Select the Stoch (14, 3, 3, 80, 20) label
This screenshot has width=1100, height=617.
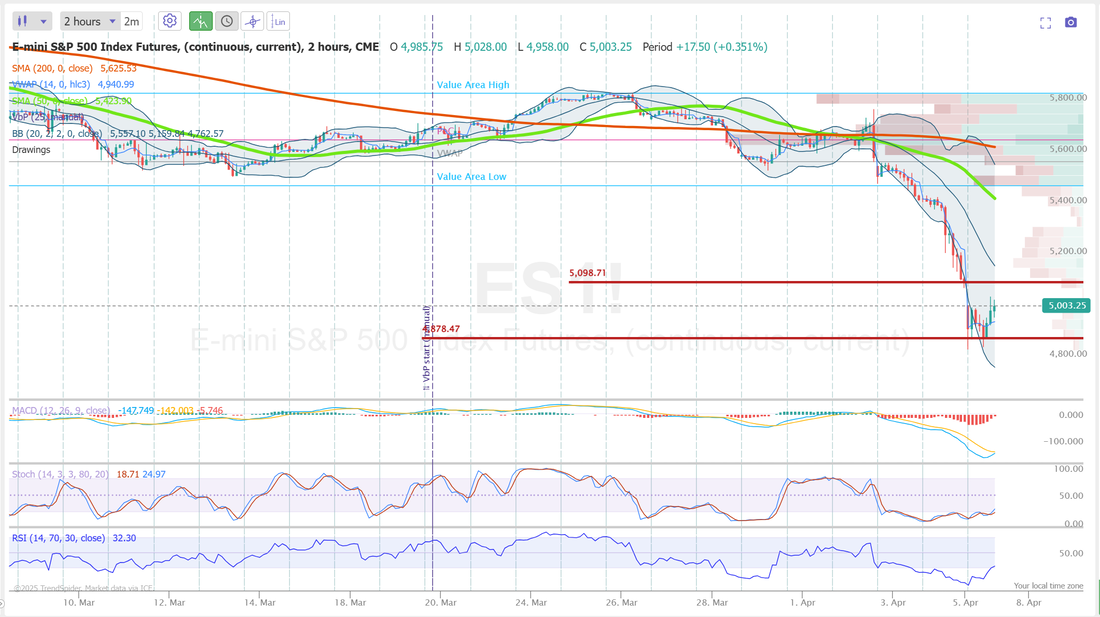tap(60, 474)
